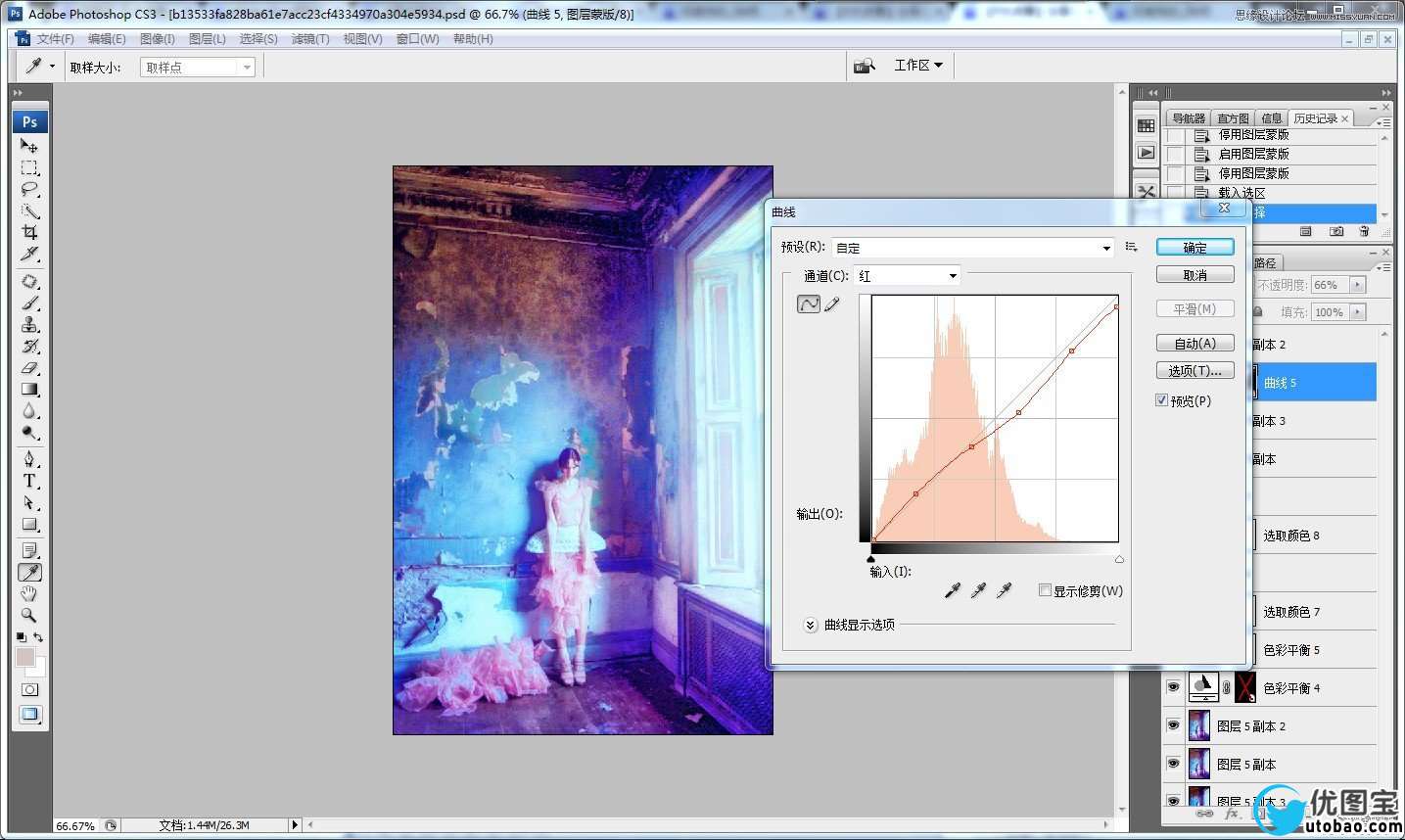Open the Image menu 图像(I)

pos(158,39)
